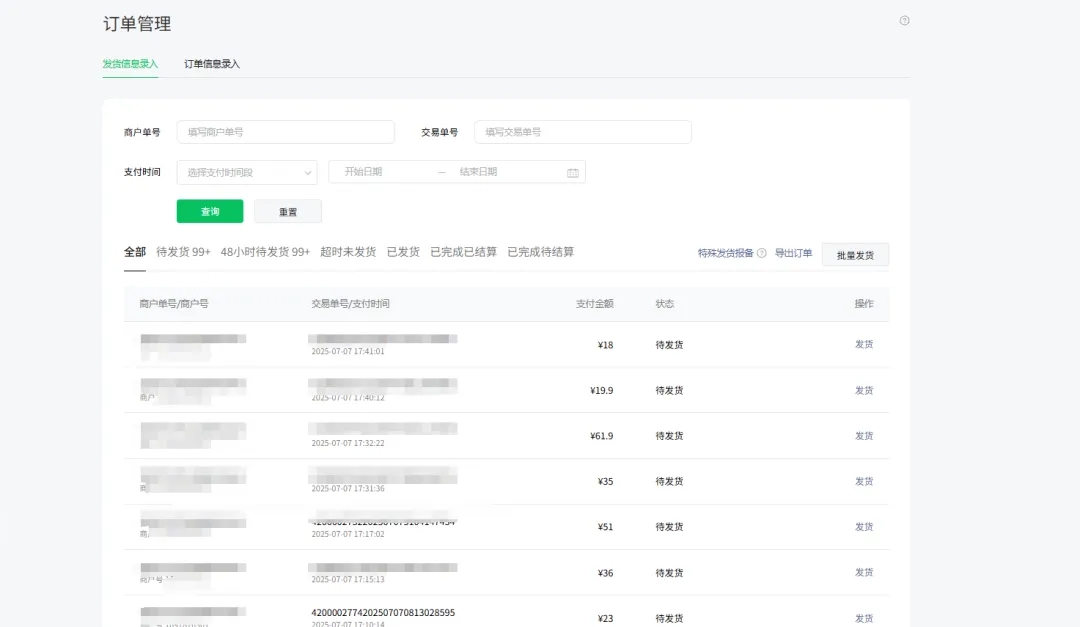
Task: Switch to the 已发货 tab
Action: pos(403,252)
